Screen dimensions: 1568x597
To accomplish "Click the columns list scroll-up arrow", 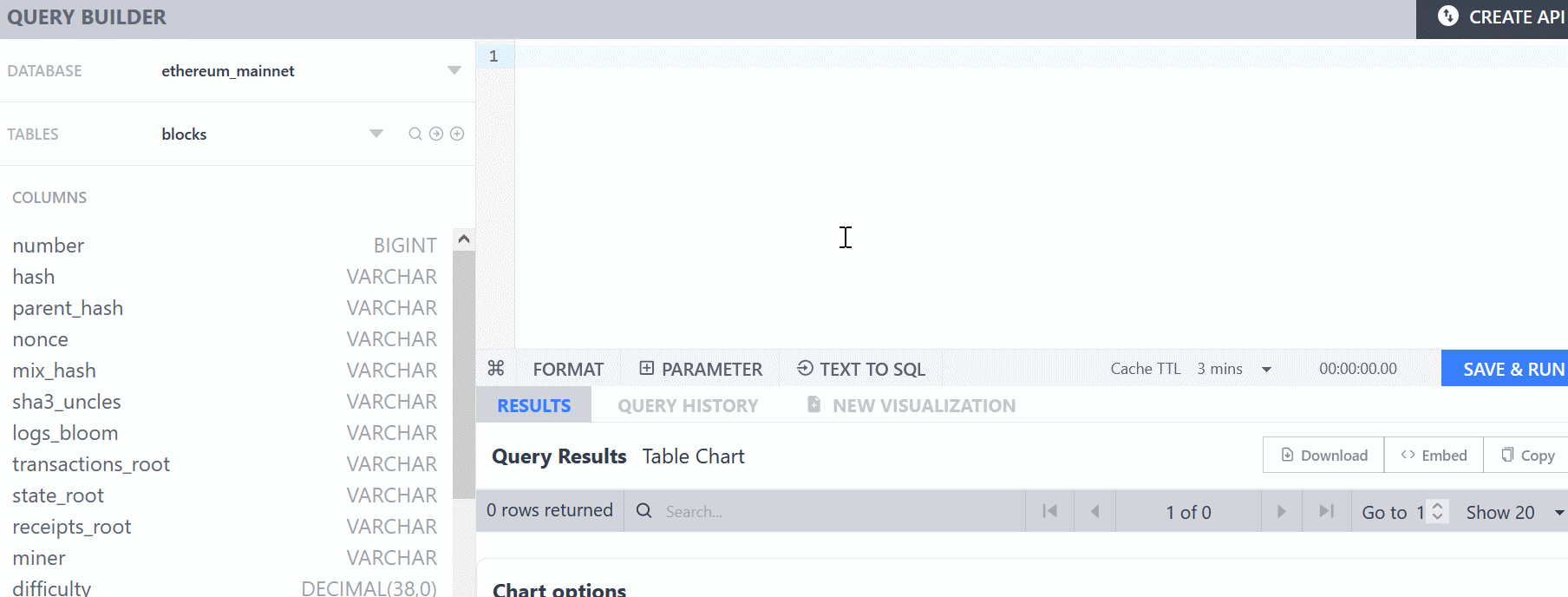I will tap(464, 239).
